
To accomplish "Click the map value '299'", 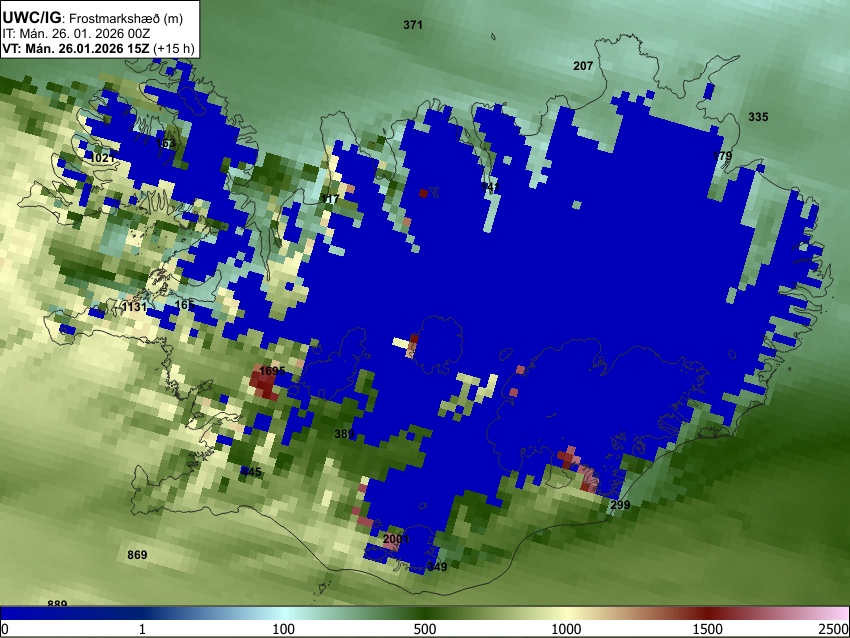I will point(620,505).
